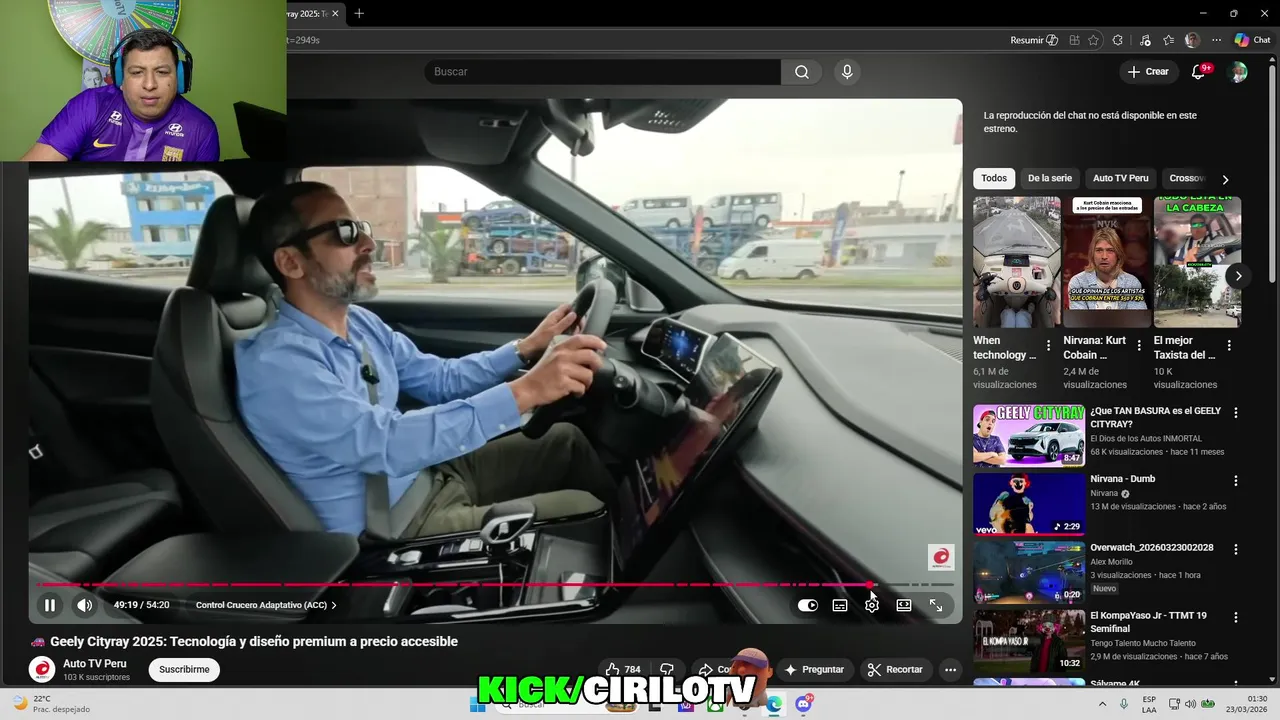Open the player settings gear
Screen dimensions: 1280x720
point(872,605)
